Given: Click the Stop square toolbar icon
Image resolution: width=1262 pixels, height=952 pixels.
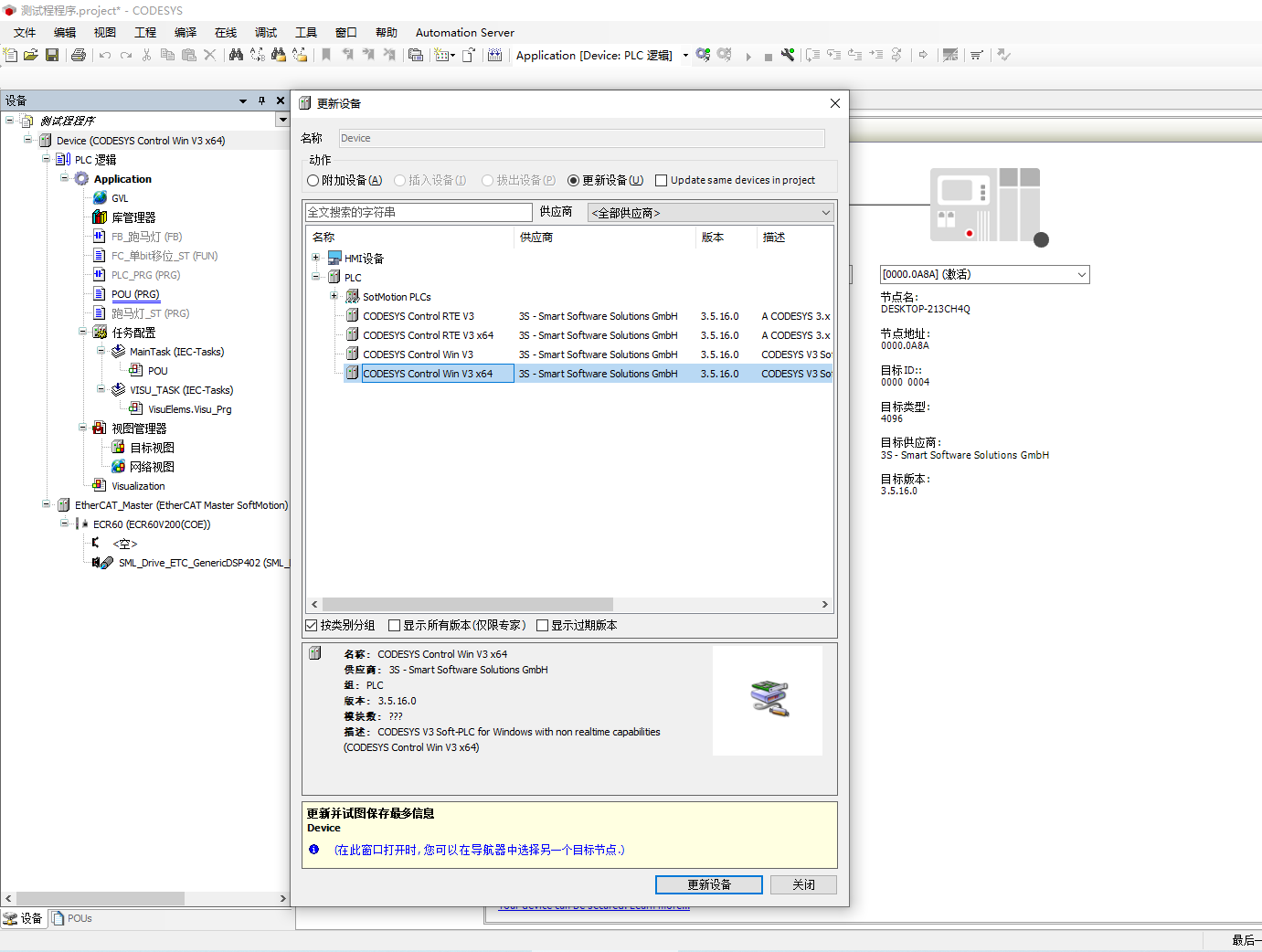Looking at the screenshot, I should point(769,56).
